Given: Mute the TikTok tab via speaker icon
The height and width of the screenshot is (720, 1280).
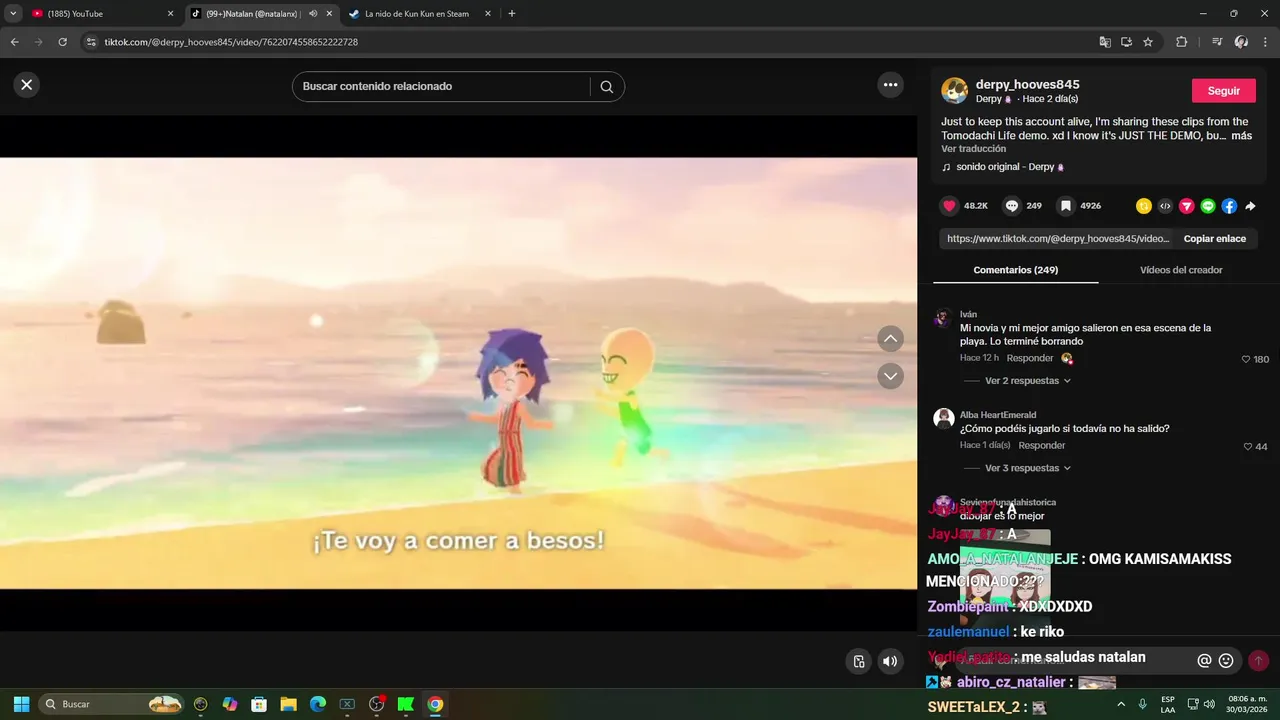Looking at the screenshot, I should (x=312, y=14).
